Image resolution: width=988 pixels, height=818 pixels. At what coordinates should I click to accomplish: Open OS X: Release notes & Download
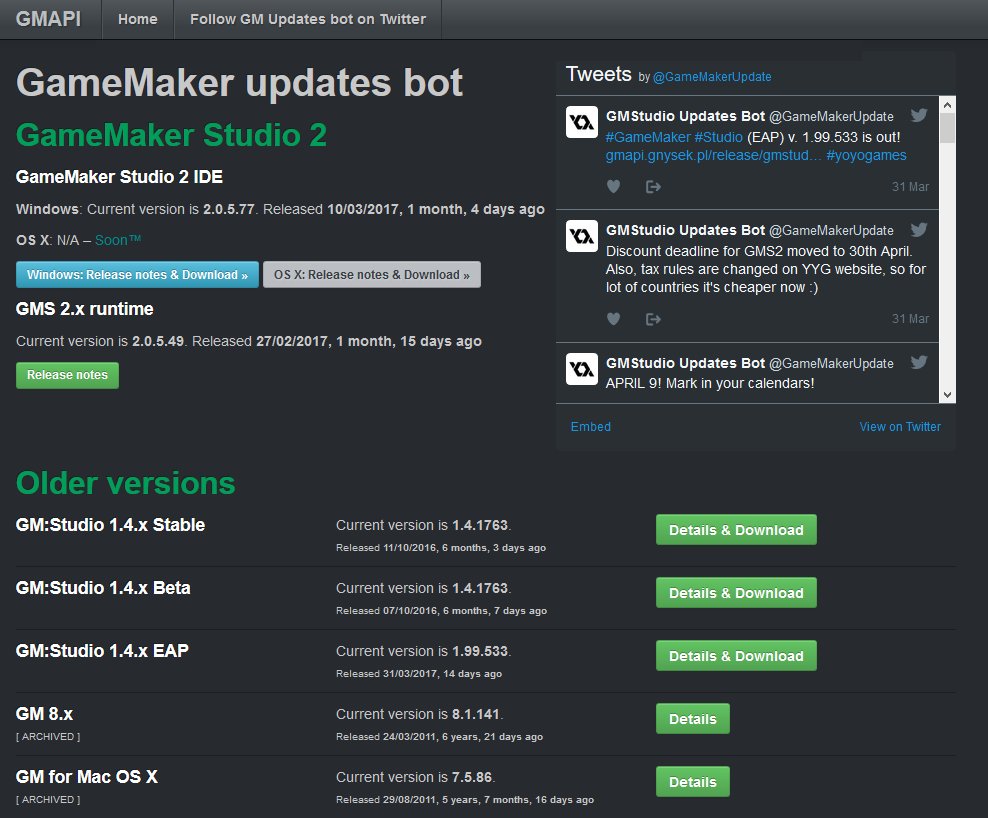coord(372,275)
